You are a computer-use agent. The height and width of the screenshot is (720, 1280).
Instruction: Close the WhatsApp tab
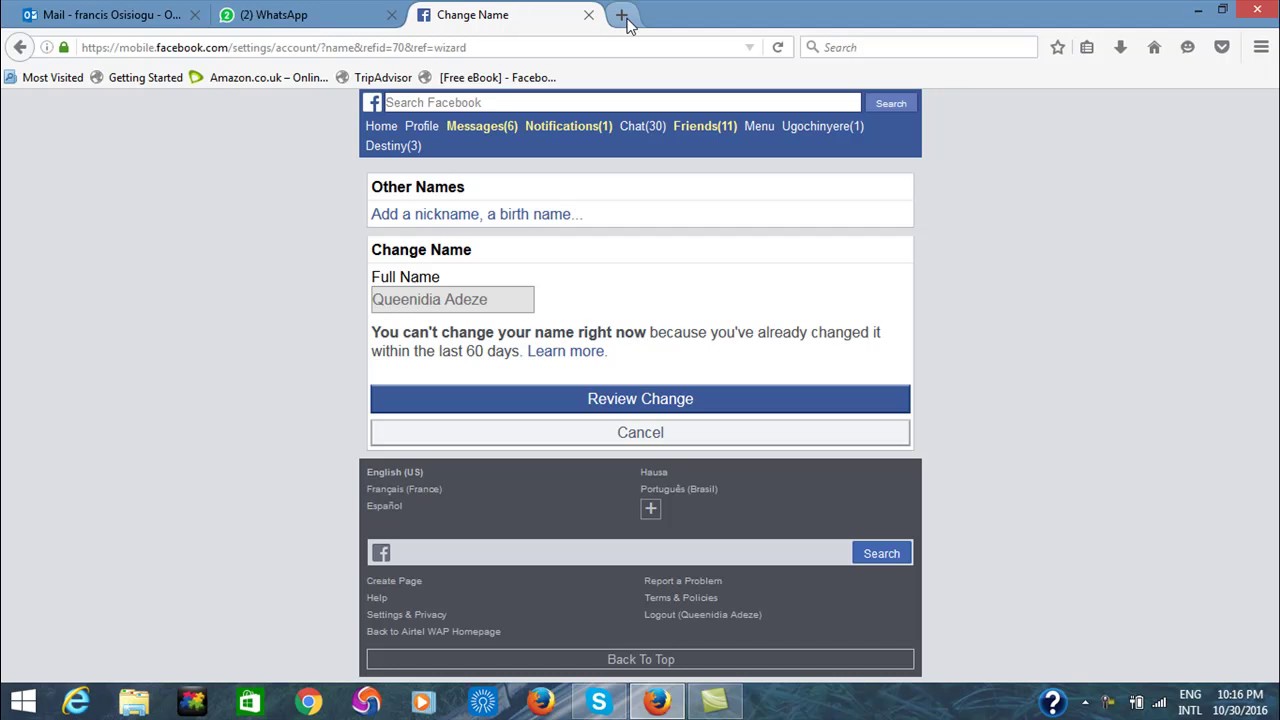click(x=391, y=15)
